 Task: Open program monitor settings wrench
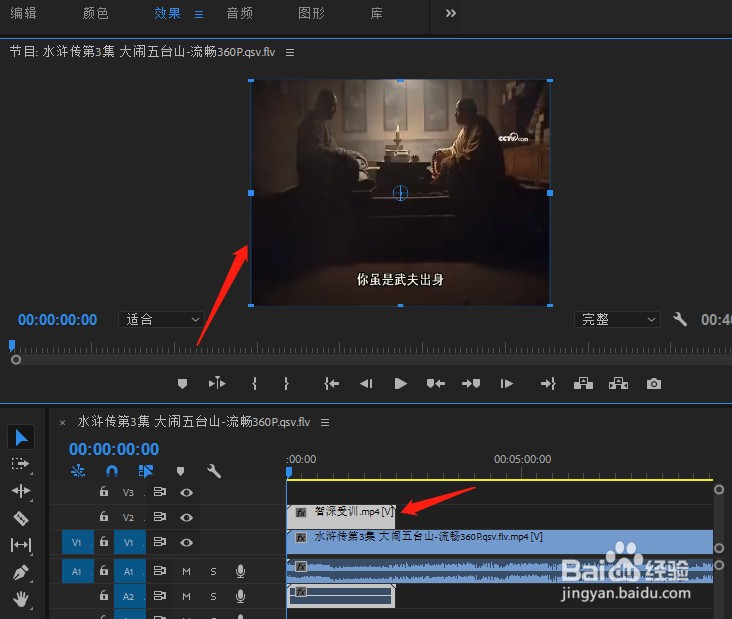click(680, 319)
